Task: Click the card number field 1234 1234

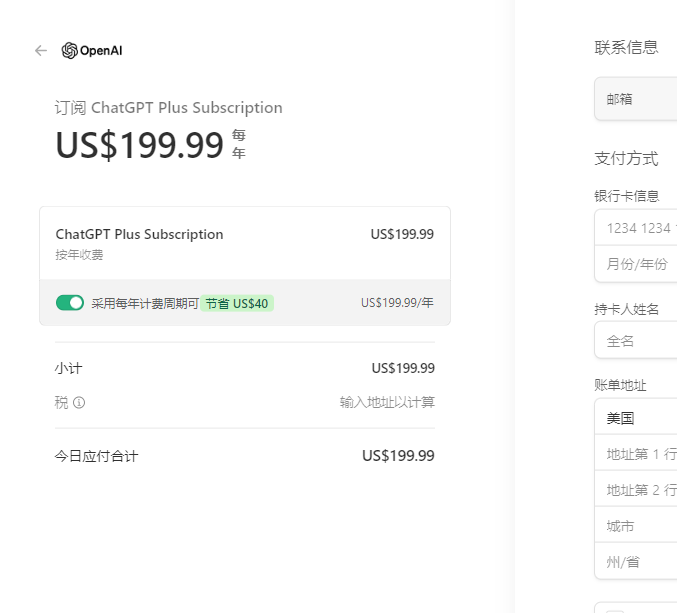Action: point(636,228)
